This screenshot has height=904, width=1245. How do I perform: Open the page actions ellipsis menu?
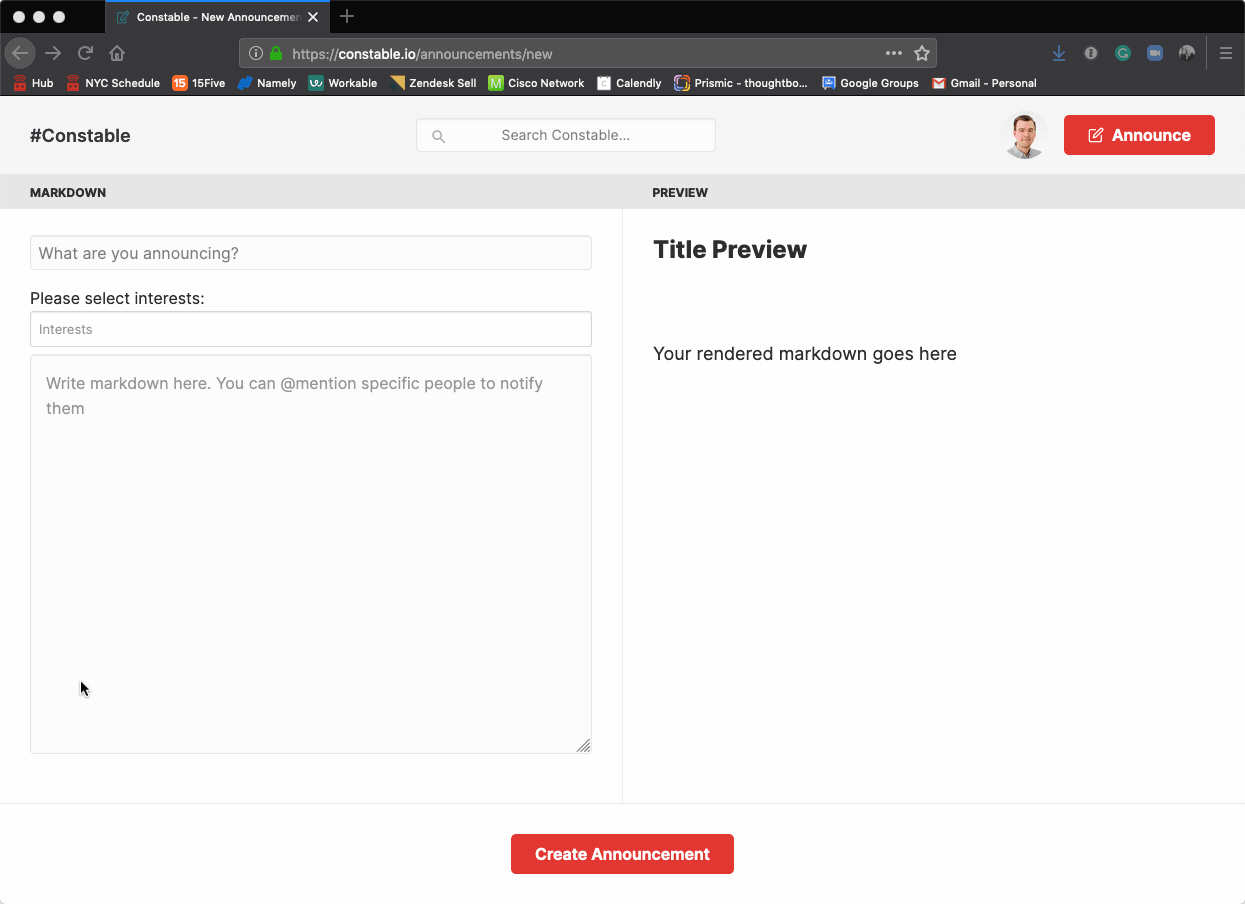(893, 53)
